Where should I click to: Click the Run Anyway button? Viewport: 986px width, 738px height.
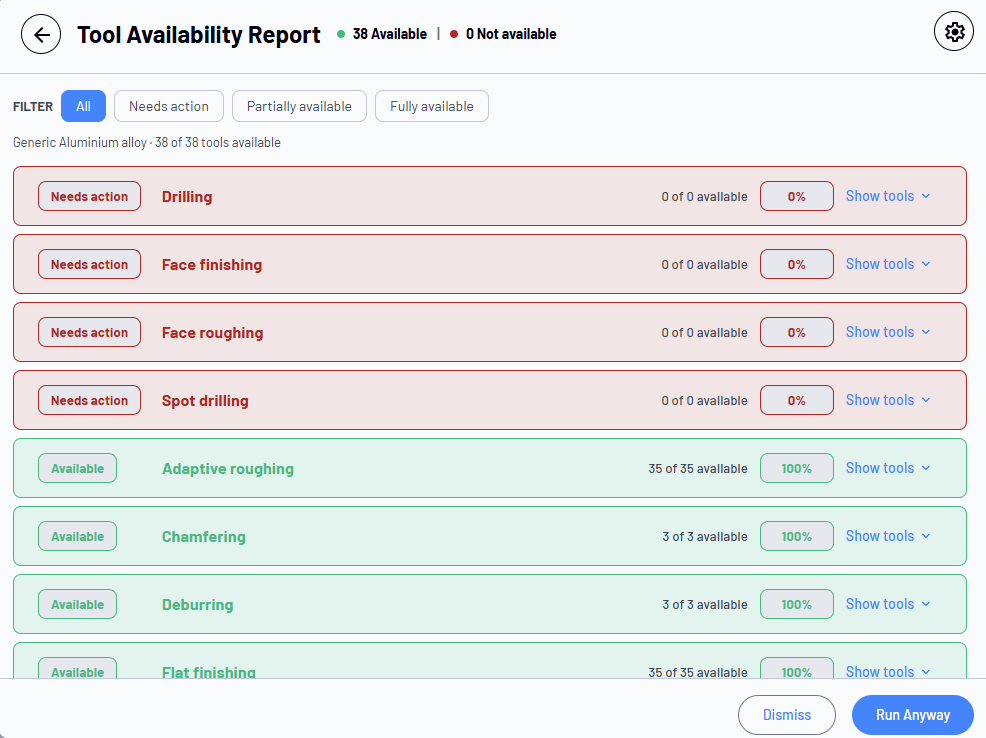[912, 715]
